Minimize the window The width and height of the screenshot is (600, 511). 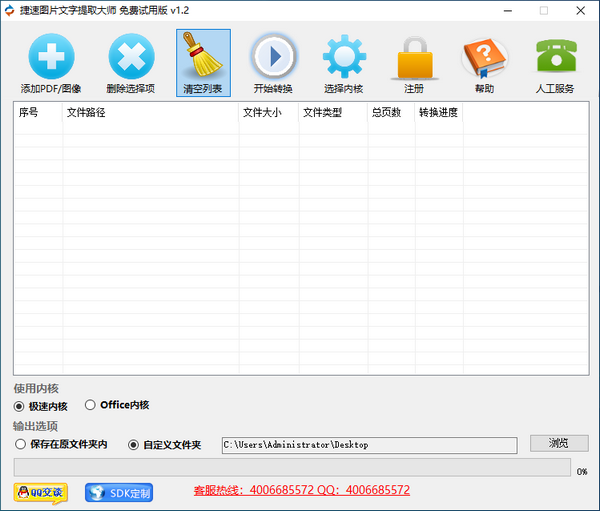coord(508,11)
